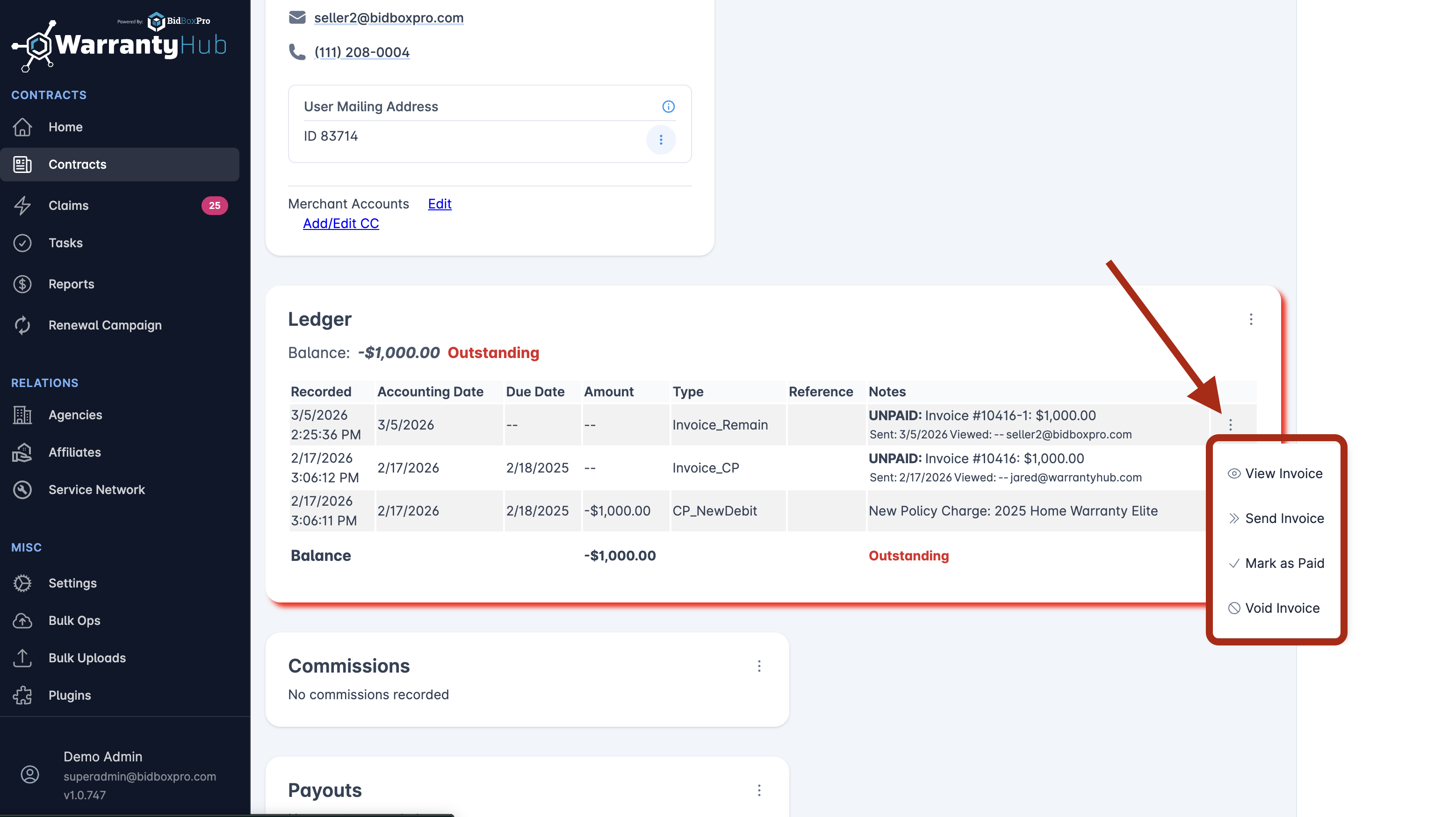Open Tasks checkmark icon
The image size is (1456, 817).
coord(22,243)
